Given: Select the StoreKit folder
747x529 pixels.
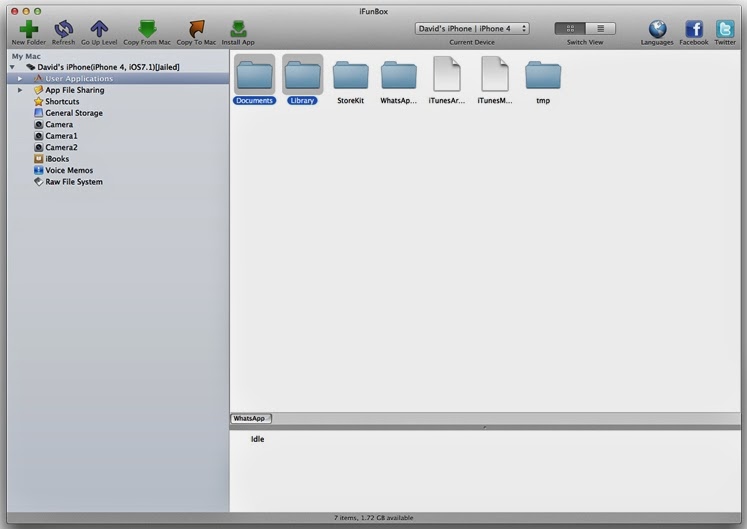Looking at the screenshot, I should pos(351,80).
